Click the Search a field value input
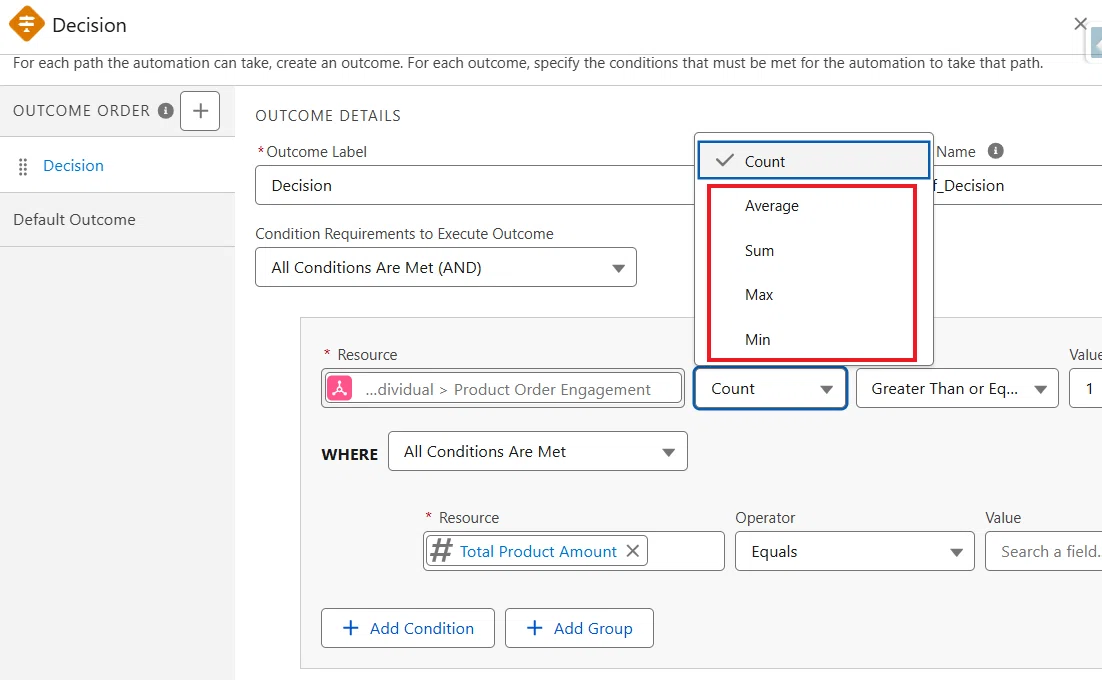 1044,551
